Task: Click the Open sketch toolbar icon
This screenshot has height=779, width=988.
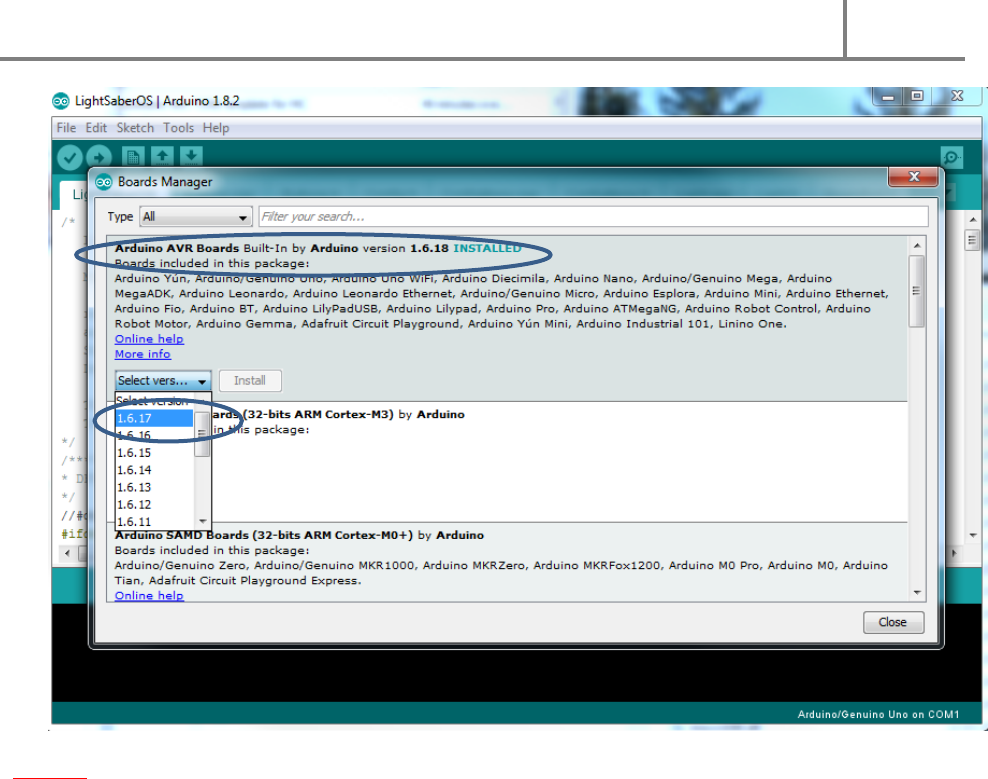Action: pyautogui.click(x=162, y=157)
